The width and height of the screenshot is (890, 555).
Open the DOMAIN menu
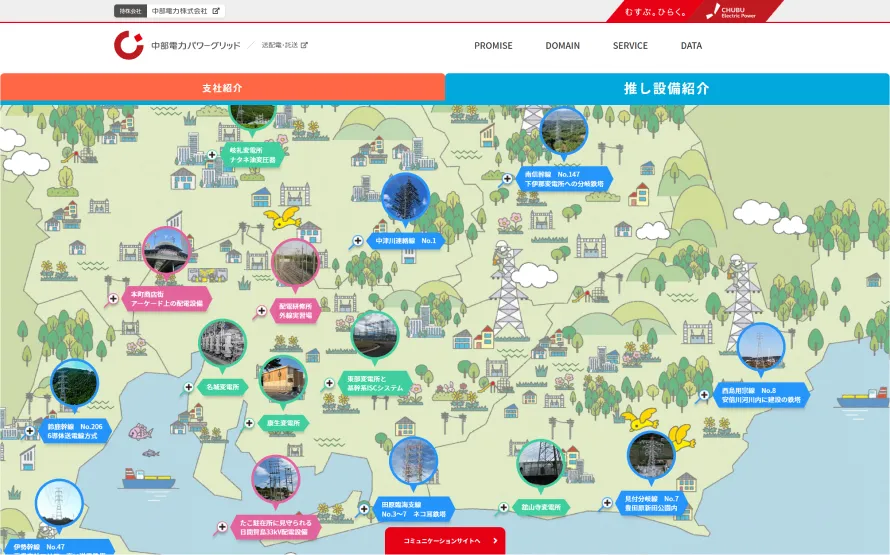click(562, 46)
